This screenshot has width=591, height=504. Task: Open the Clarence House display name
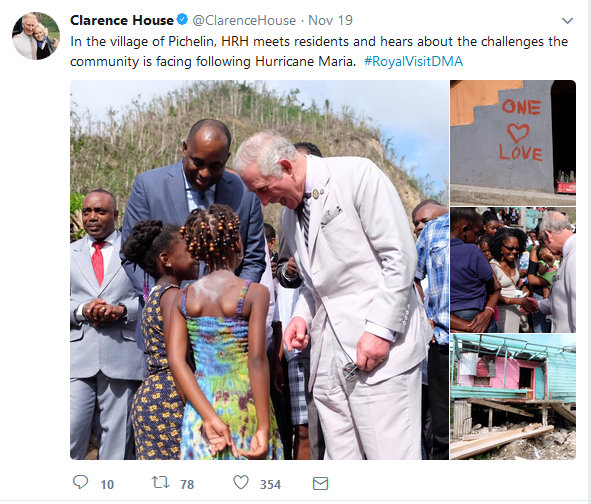[x=122, y=20]
